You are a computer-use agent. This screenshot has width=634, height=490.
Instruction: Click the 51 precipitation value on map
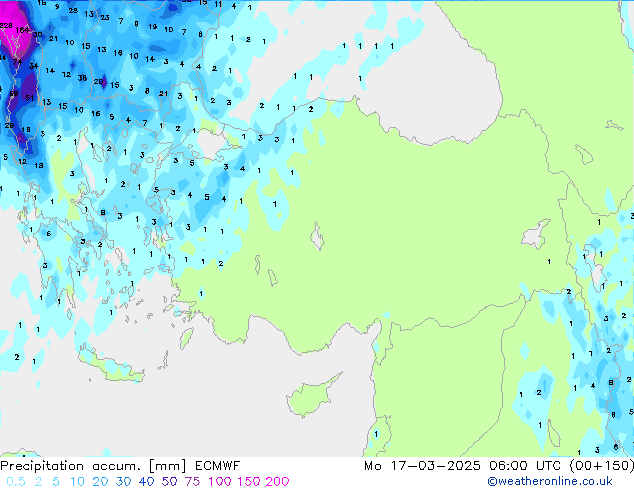[30, 98]
